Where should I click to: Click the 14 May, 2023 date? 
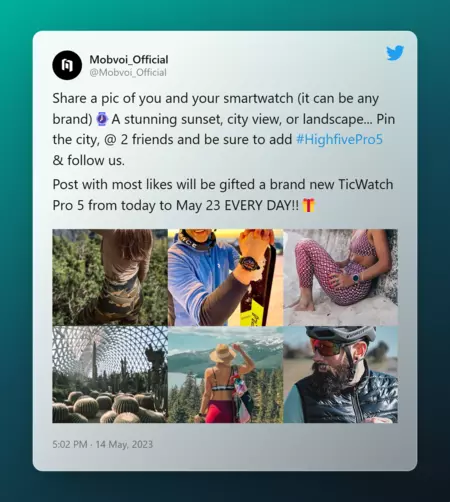click(x=124, y=444)
